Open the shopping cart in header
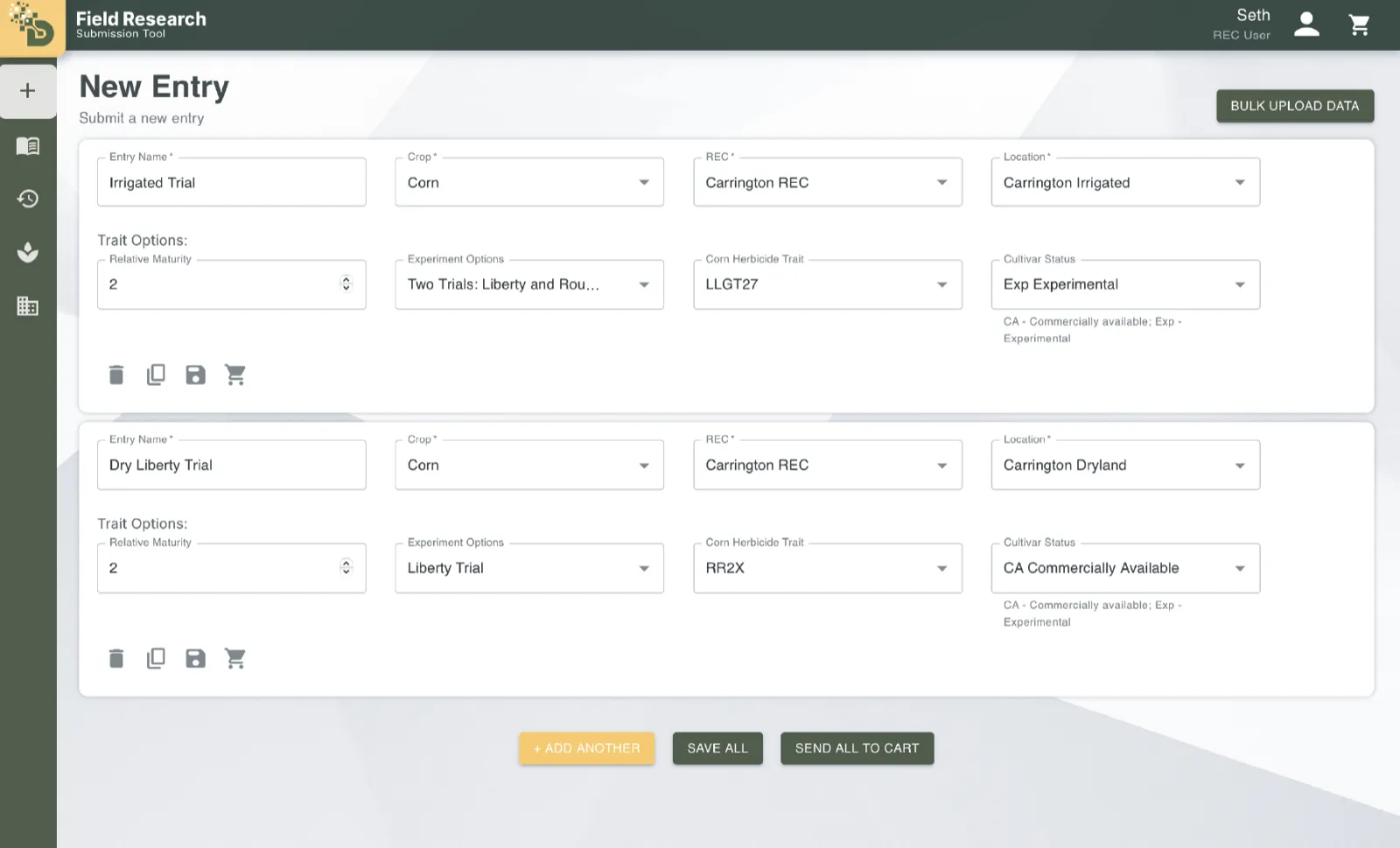This screenshot has width=1400, height=848. 1359,25
